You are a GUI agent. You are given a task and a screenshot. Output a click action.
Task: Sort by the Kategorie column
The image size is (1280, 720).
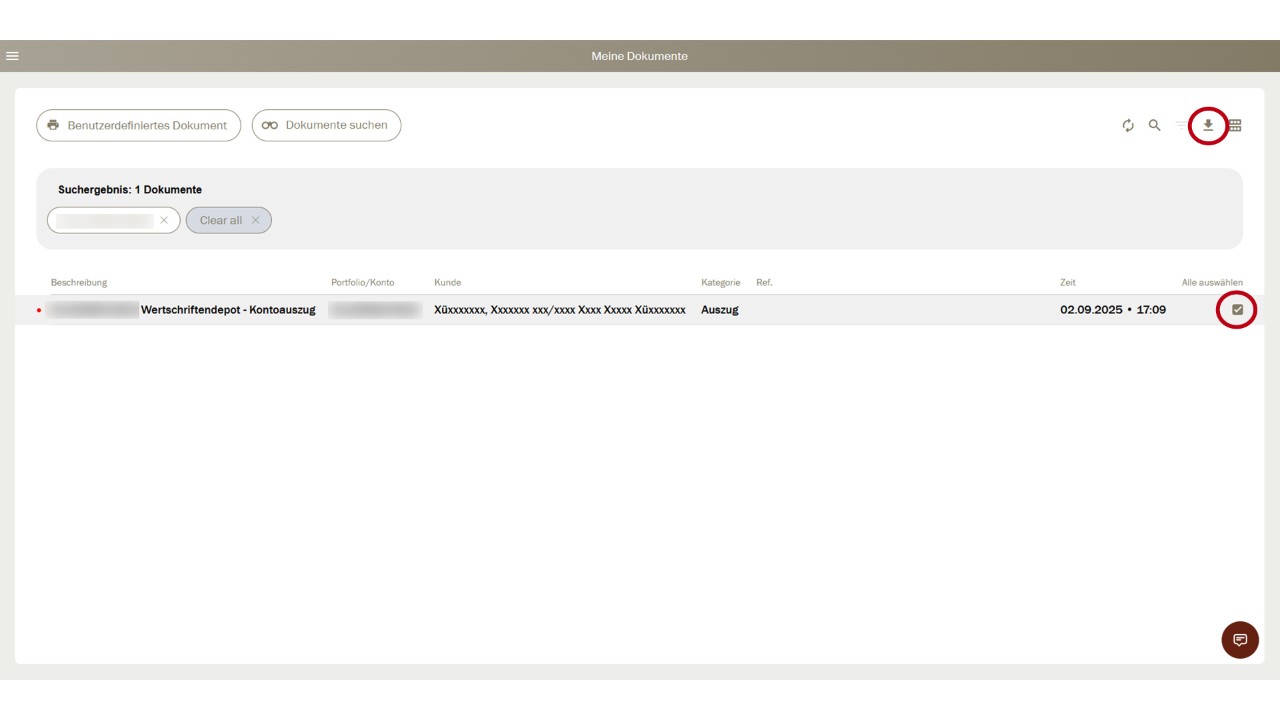click(720, 283)
